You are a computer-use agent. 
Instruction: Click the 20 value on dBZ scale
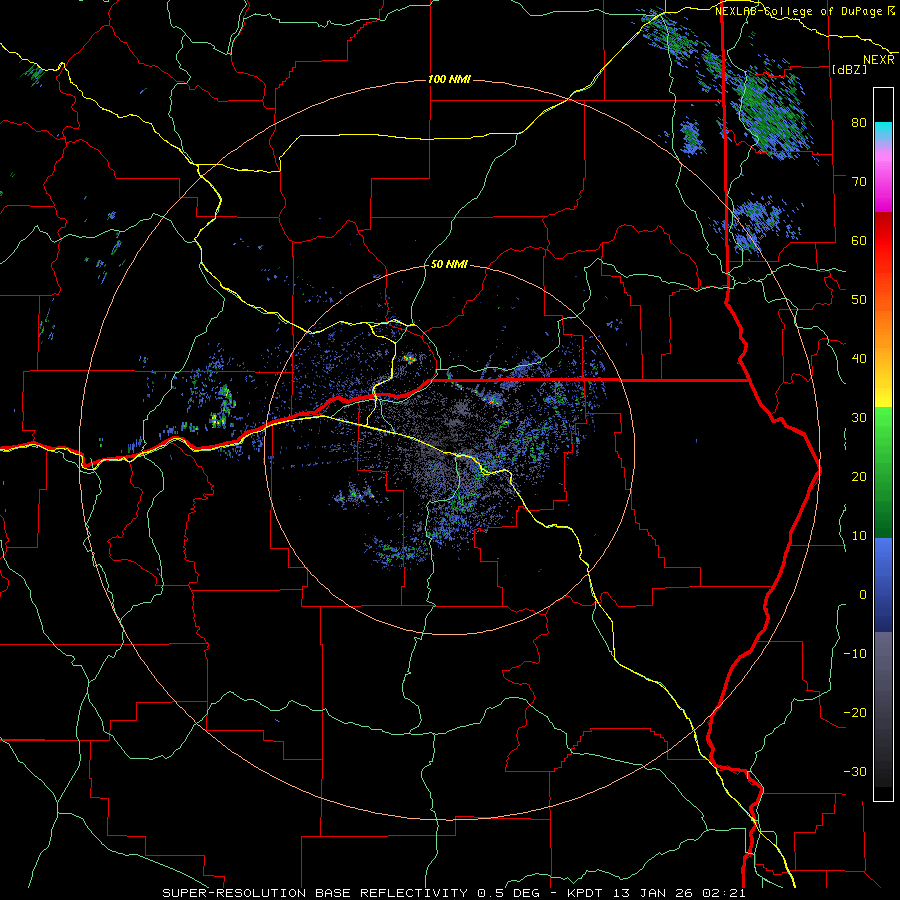click(859, 476)
